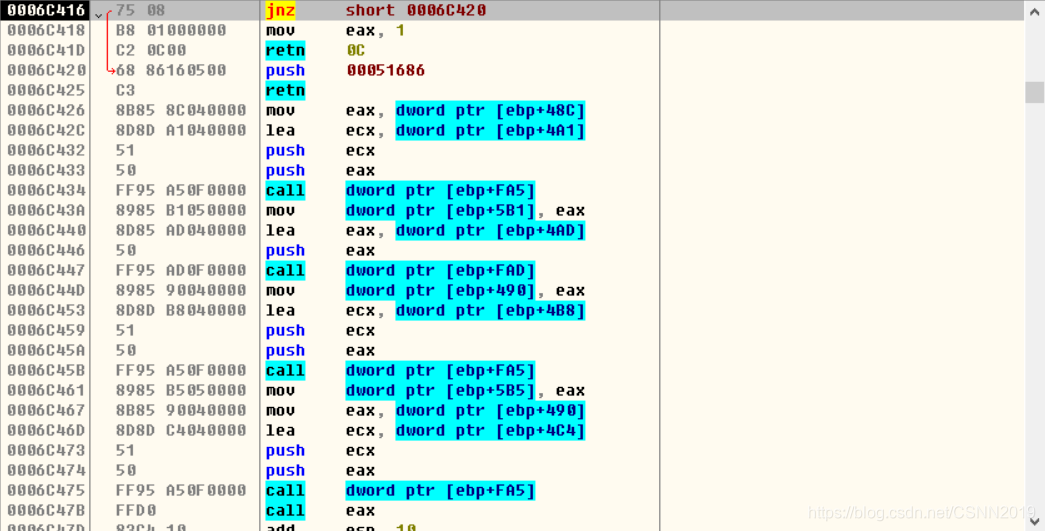Select mov dword ptr [ebp+5B1], eax
This screenshot has width=1045, height=531.
(x=425, y=211)
